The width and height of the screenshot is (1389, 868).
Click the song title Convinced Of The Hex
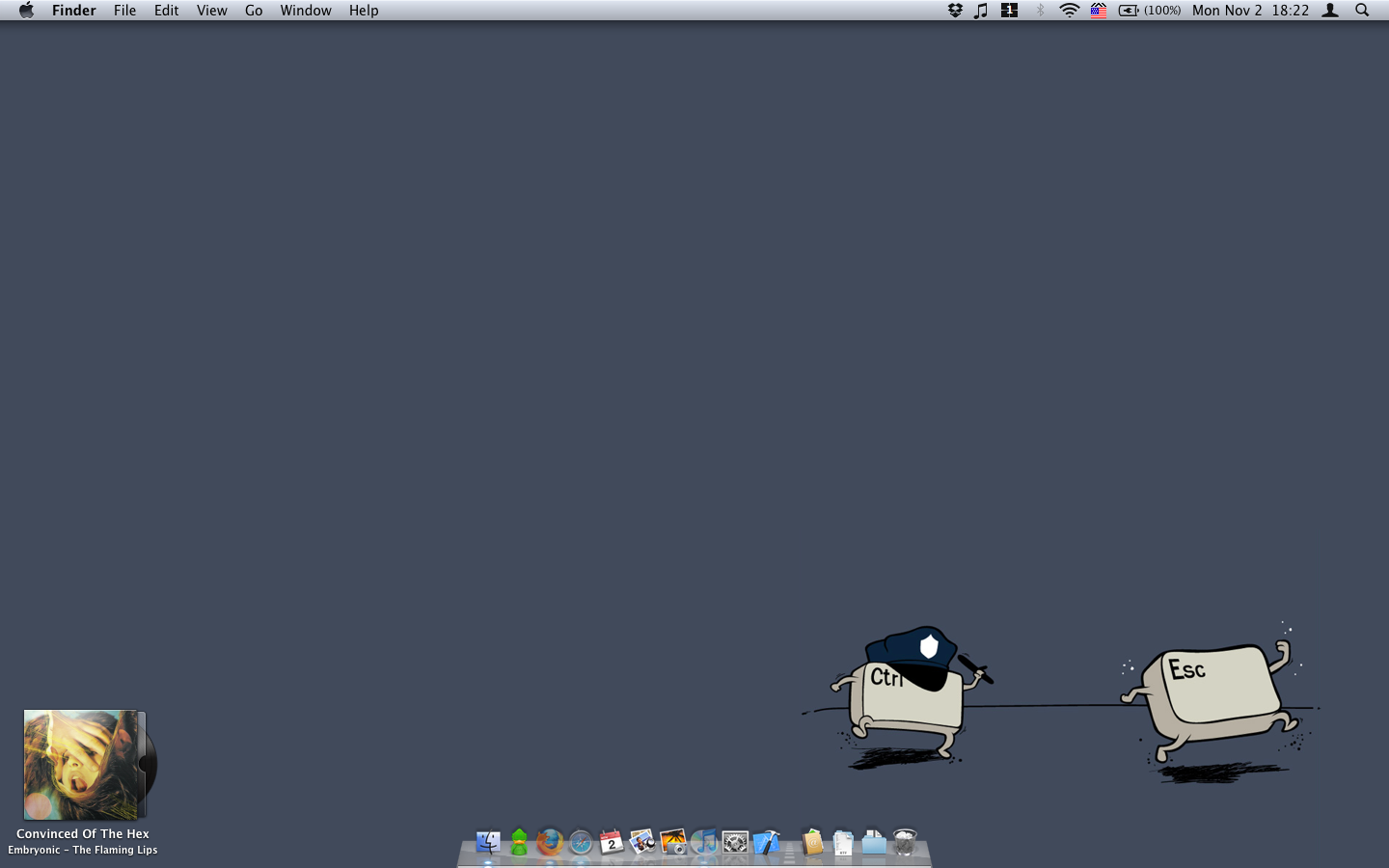(x=83, y=834)
